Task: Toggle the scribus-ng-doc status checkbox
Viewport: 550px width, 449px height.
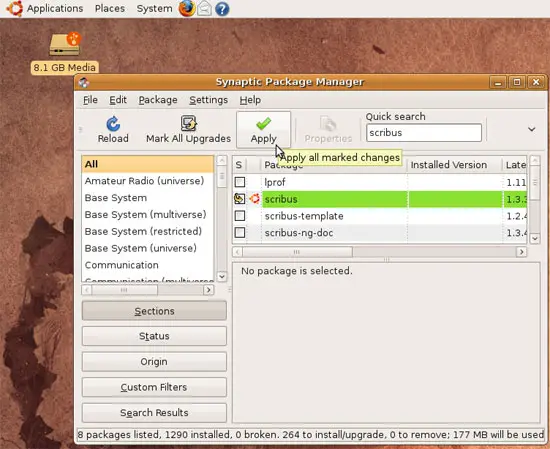Action: [x=240, y=233]
